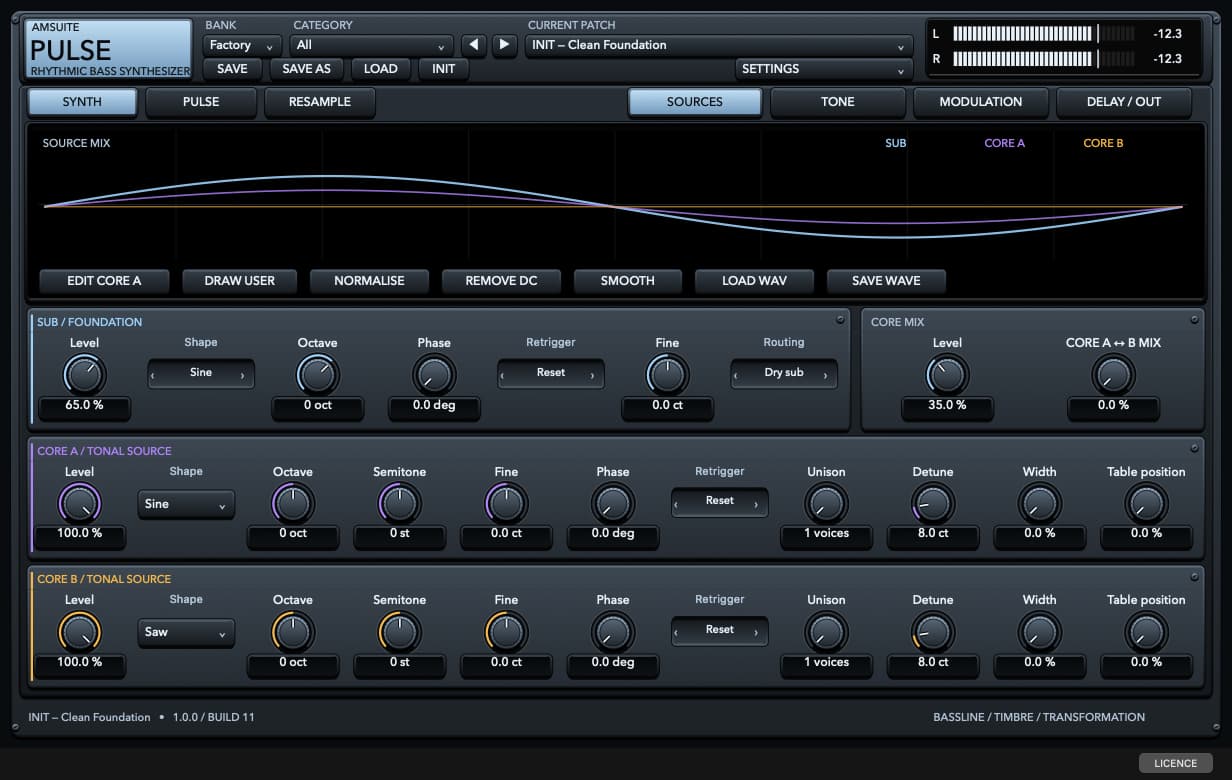The width and height of the screenshot is (1232, 780).
Task: Click the Core B Width knob
Action: pyautogui.click(x=1039, y=632)
